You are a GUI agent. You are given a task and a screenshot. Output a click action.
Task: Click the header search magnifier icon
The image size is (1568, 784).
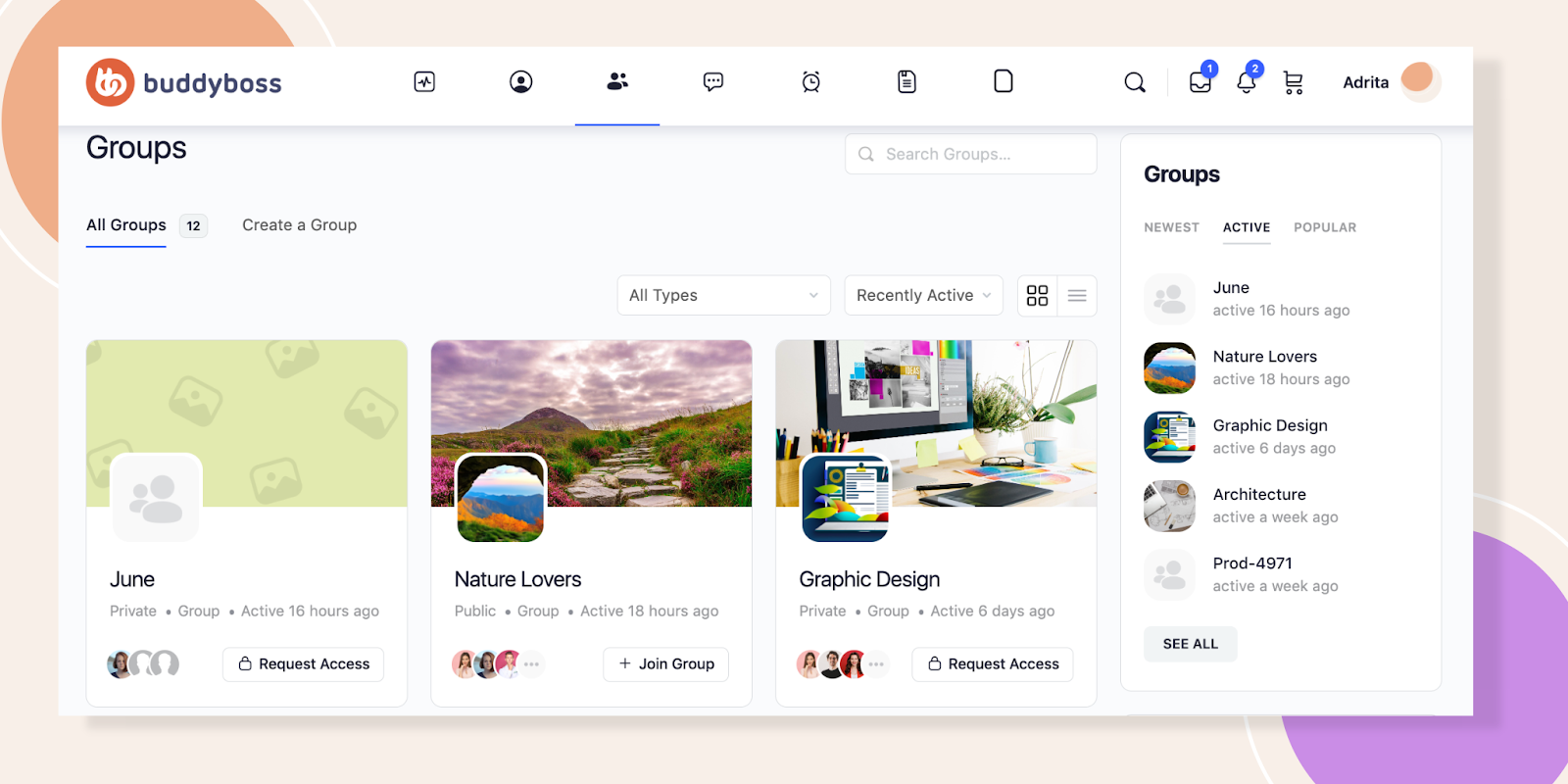[1135, 82]
